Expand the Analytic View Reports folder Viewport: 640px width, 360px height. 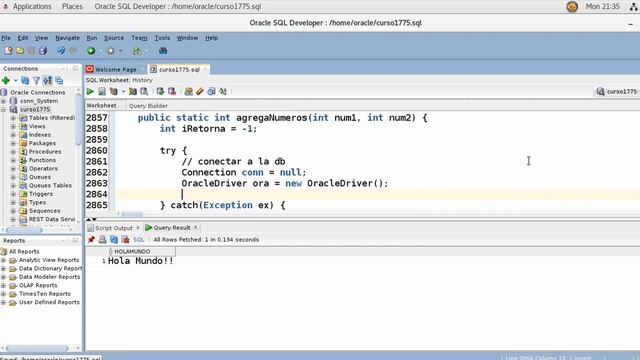click(x=4, y=260)
